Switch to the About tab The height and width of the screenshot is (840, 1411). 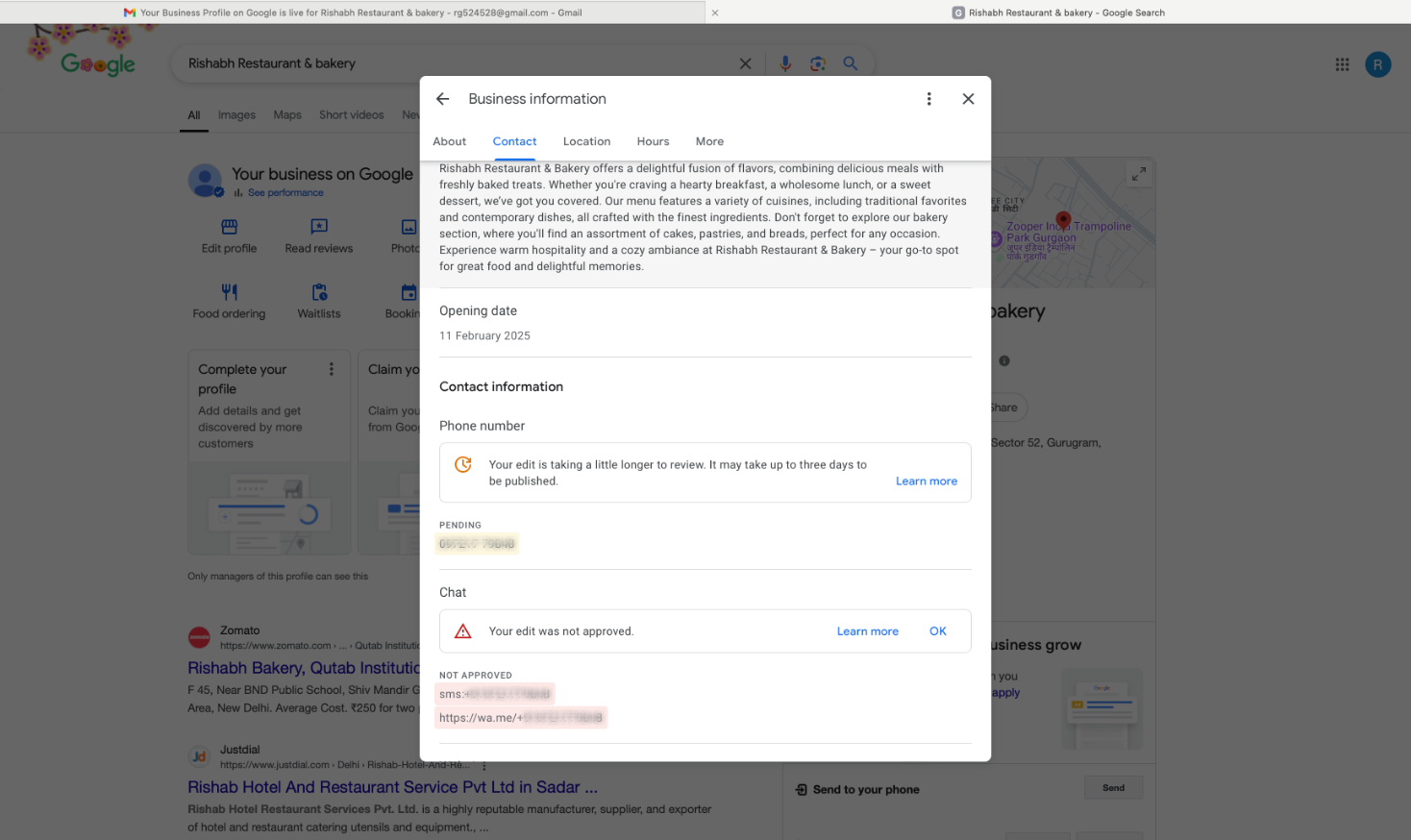[x=449, y=141]
